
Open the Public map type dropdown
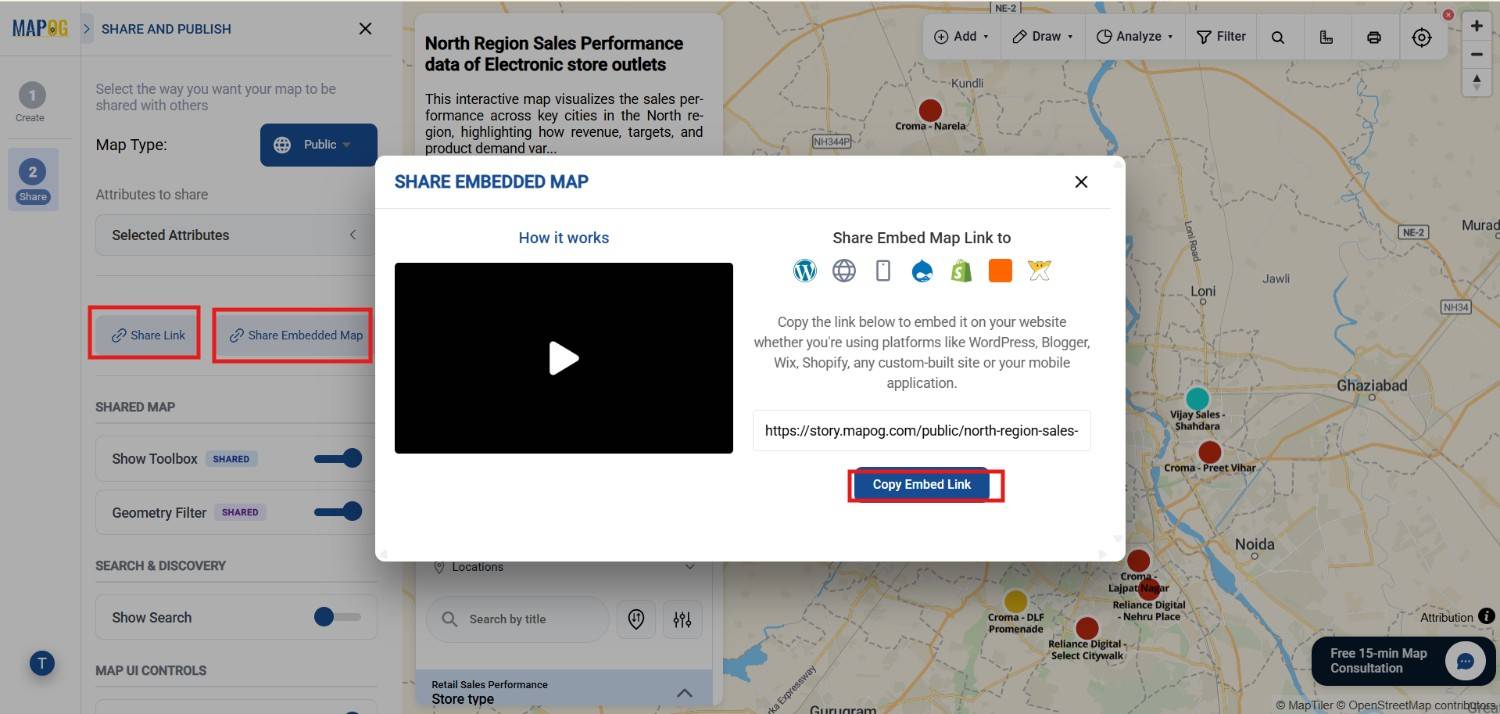tap(319, 145)
